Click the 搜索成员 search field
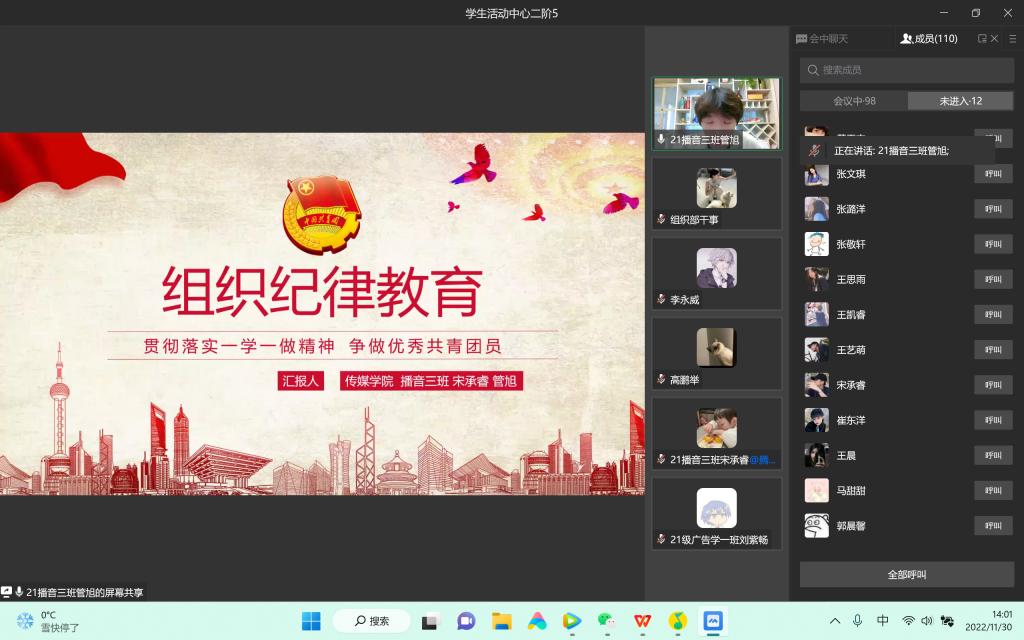This screenshot has width=1024, height=640. (x=907, y=70)
